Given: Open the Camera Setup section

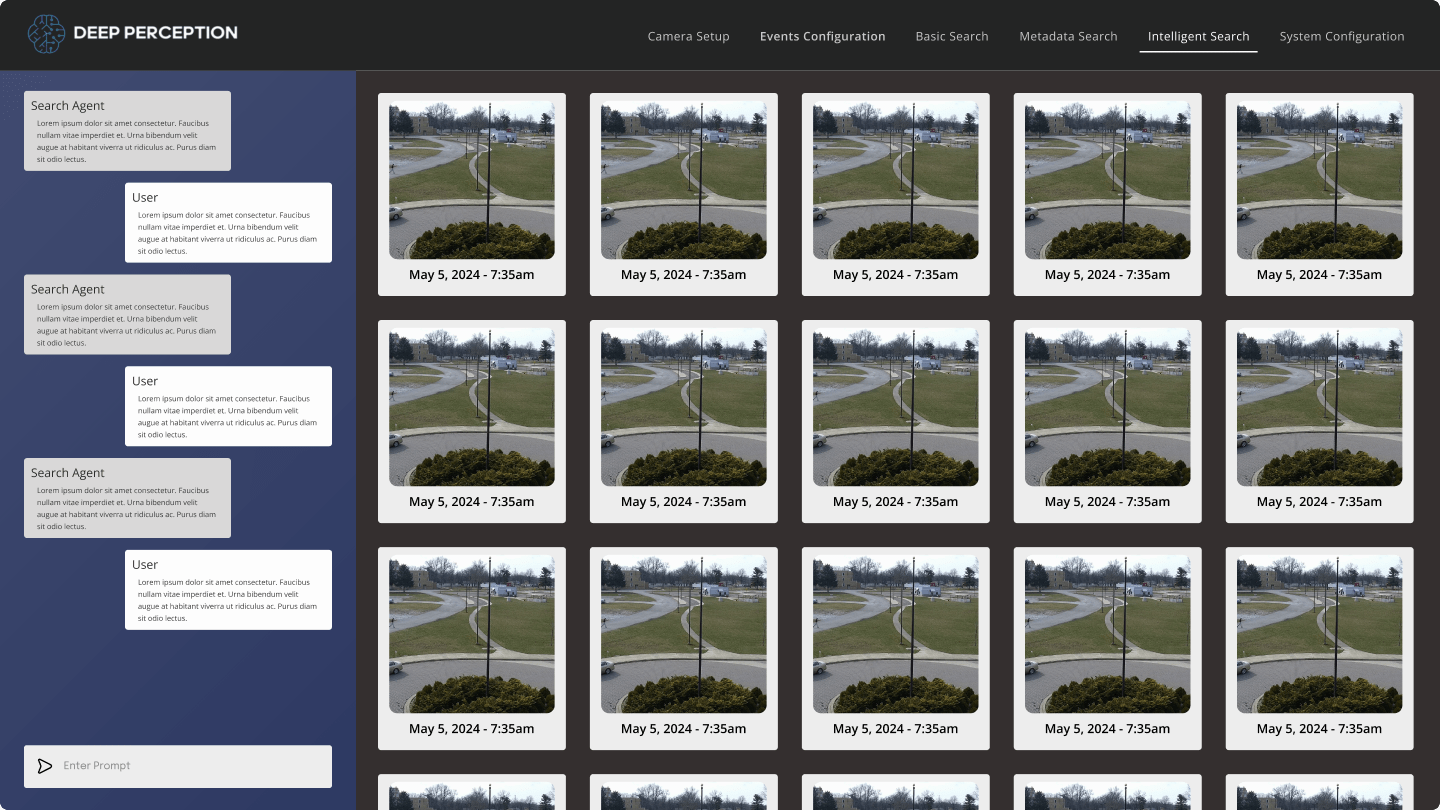Looking at the screenshot, I should pyautogui.click(x=688, y=36).
